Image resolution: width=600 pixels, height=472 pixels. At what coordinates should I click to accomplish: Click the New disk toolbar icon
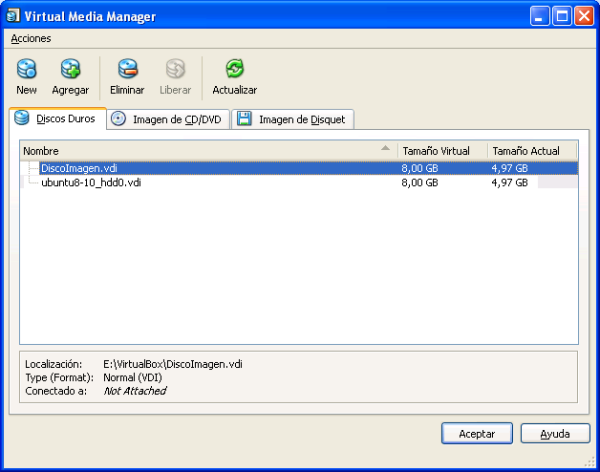click(27, 69)
